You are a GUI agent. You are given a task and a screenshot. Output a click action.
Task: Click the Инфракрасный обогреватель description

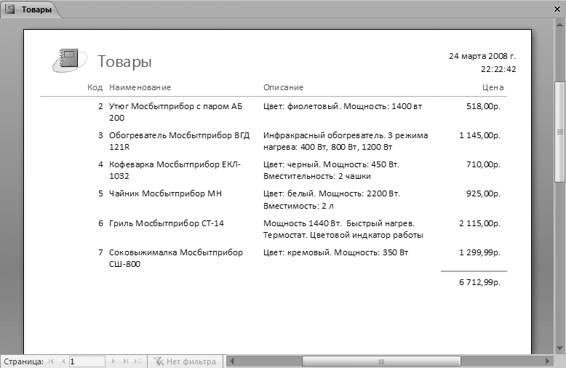click(345, 141)
